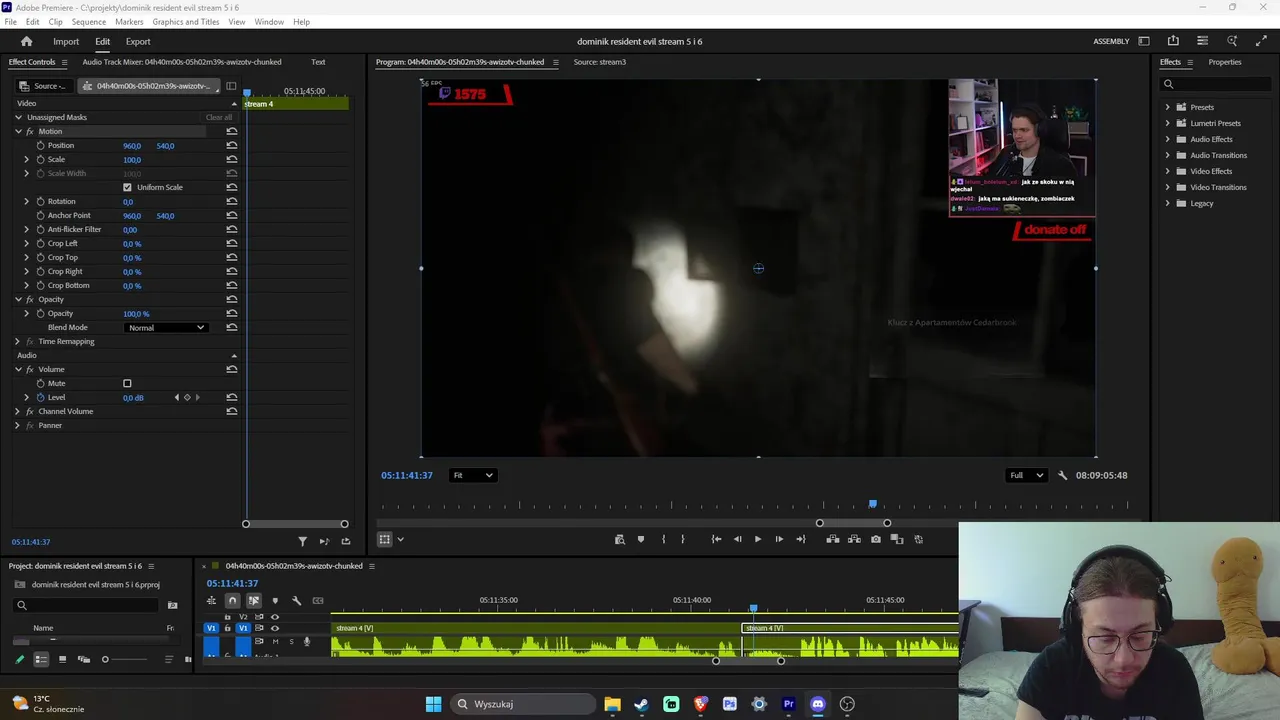This screenshot has height=720, width=1280.
Task: Add marker button in timeline toolbar
Action: click(275, 600)
